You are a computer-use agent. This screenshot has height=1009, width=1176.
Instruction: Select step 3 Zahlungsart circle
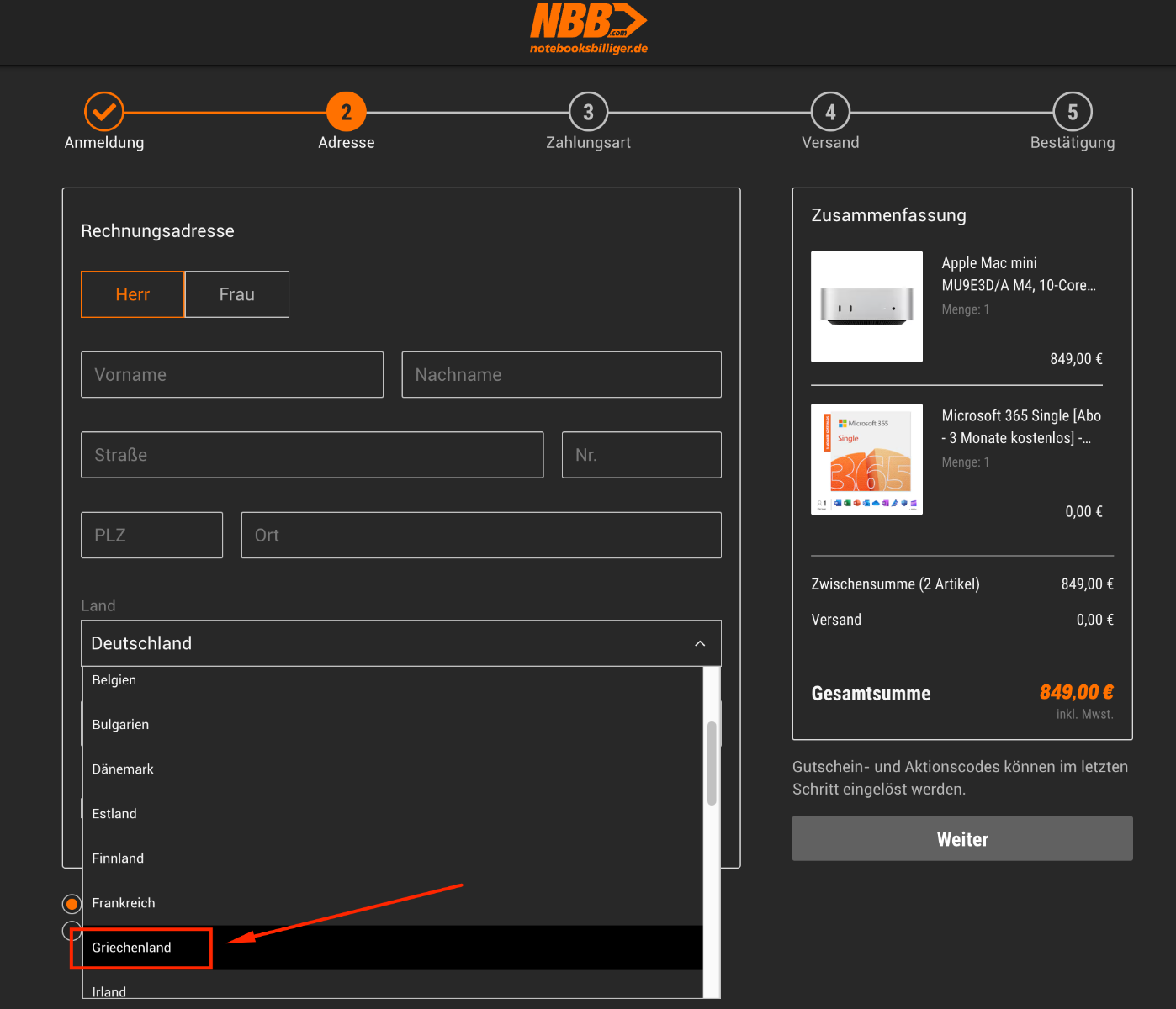(x=589, y=112)
